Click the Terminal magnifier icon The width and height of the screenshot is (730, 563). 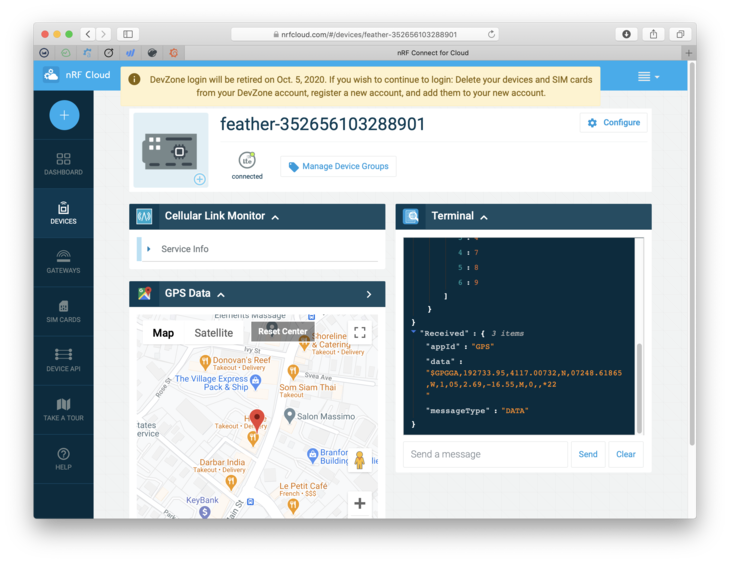[411, 217]
